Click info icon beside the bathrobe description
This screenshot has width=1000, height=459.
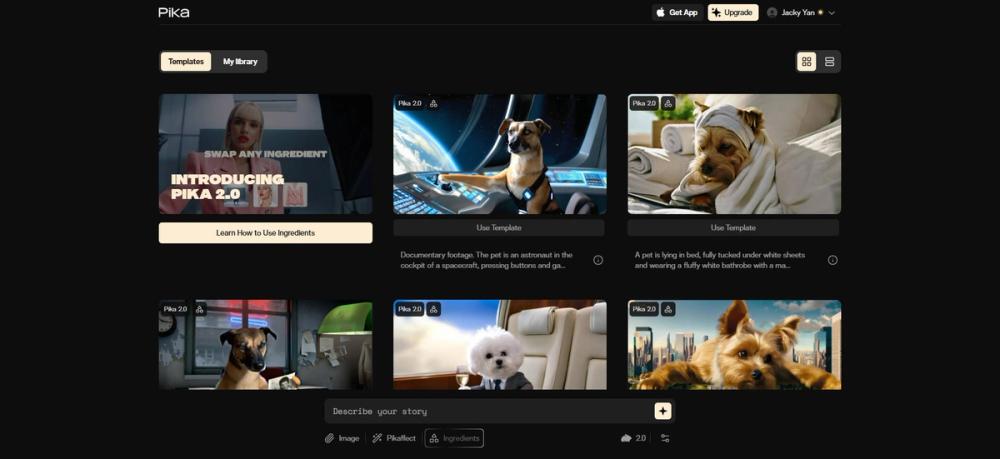coord(832,260)
